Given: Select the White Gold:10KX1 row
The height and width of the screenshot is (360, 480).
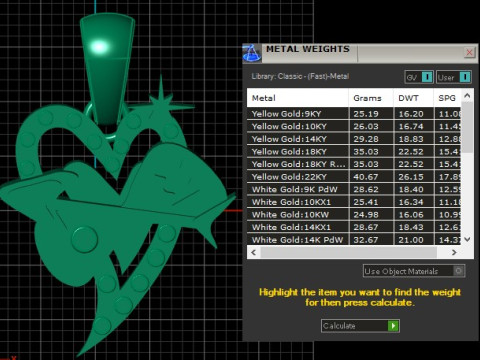Looking at the screenshot, I should [354, 202].
